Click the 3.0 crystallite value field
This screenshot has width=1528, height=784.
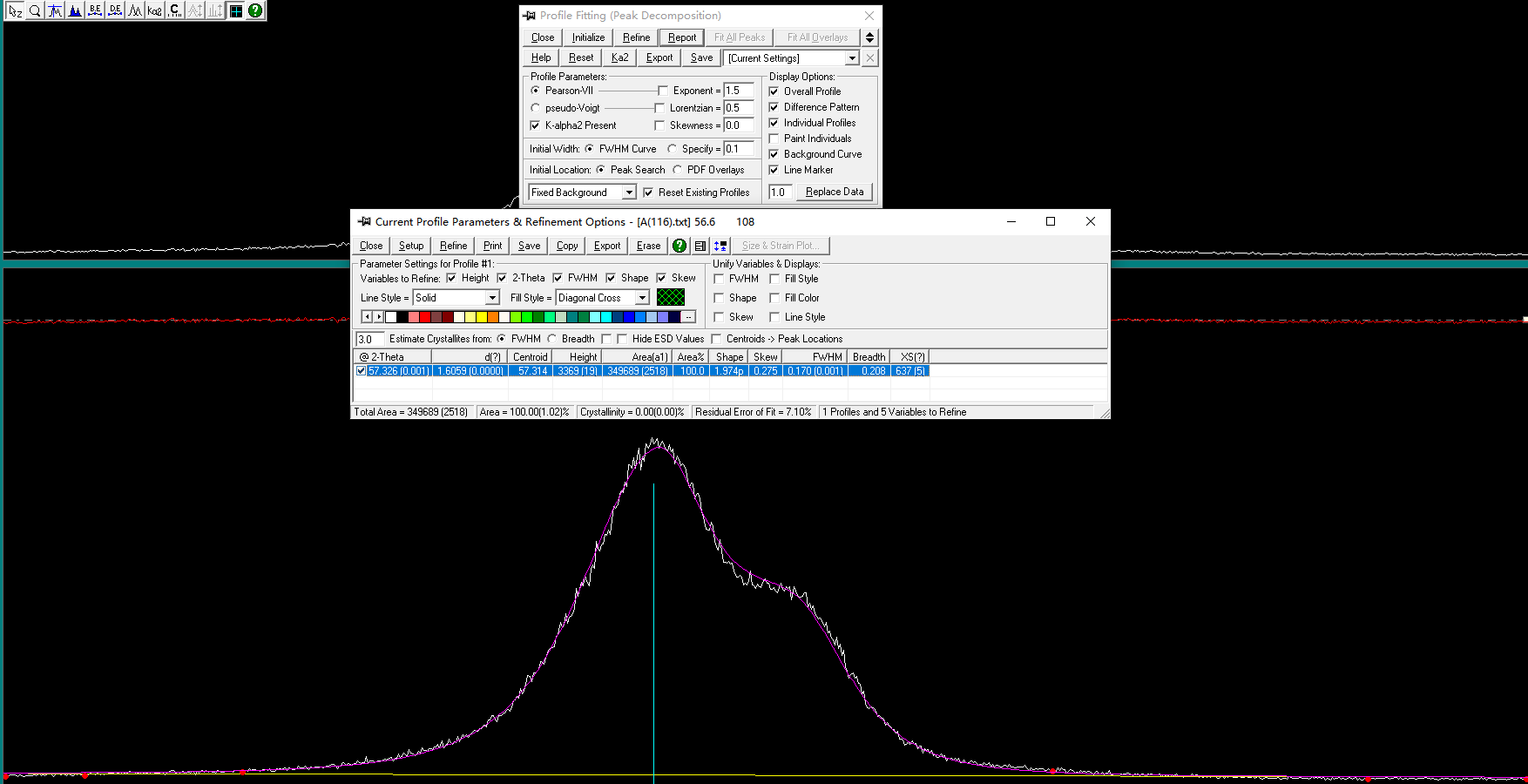pos(369,339)
